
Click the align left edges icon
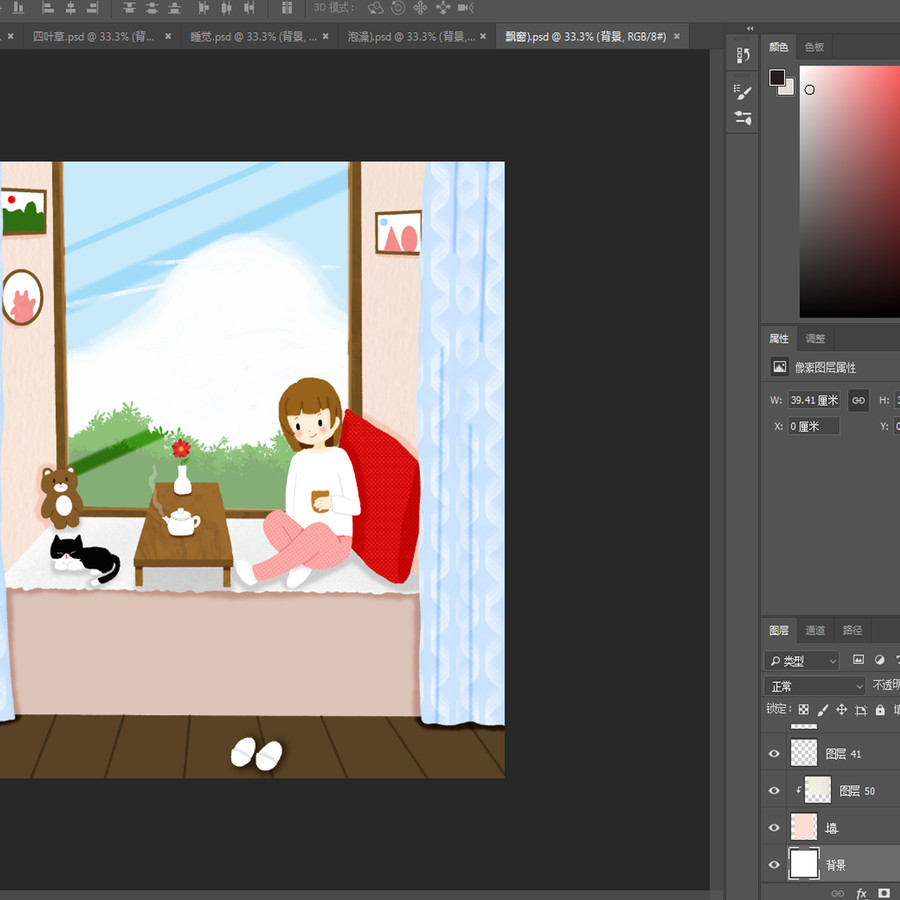coord(48,7)
